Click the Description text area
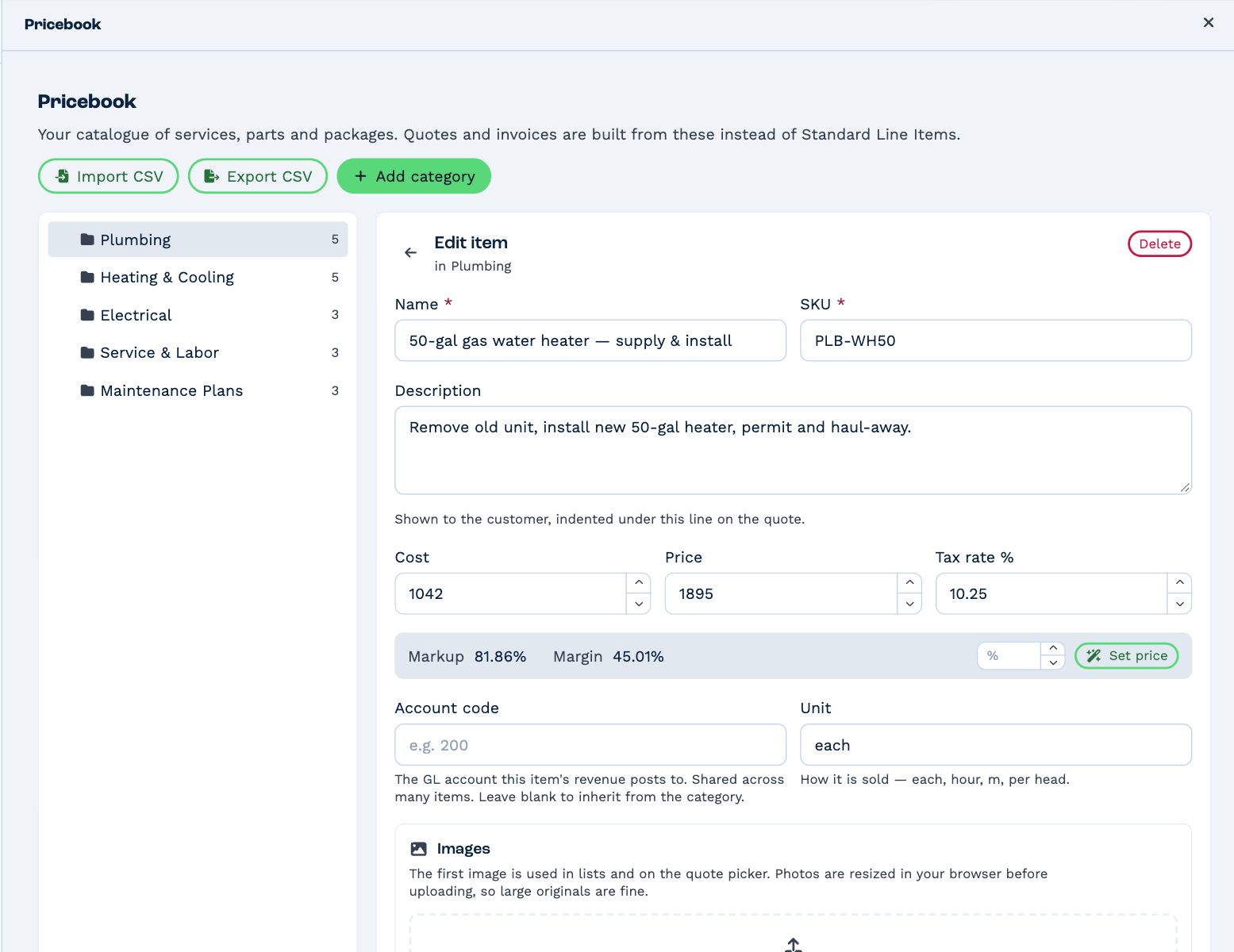1234x952 pixels. tap(794, 451)
